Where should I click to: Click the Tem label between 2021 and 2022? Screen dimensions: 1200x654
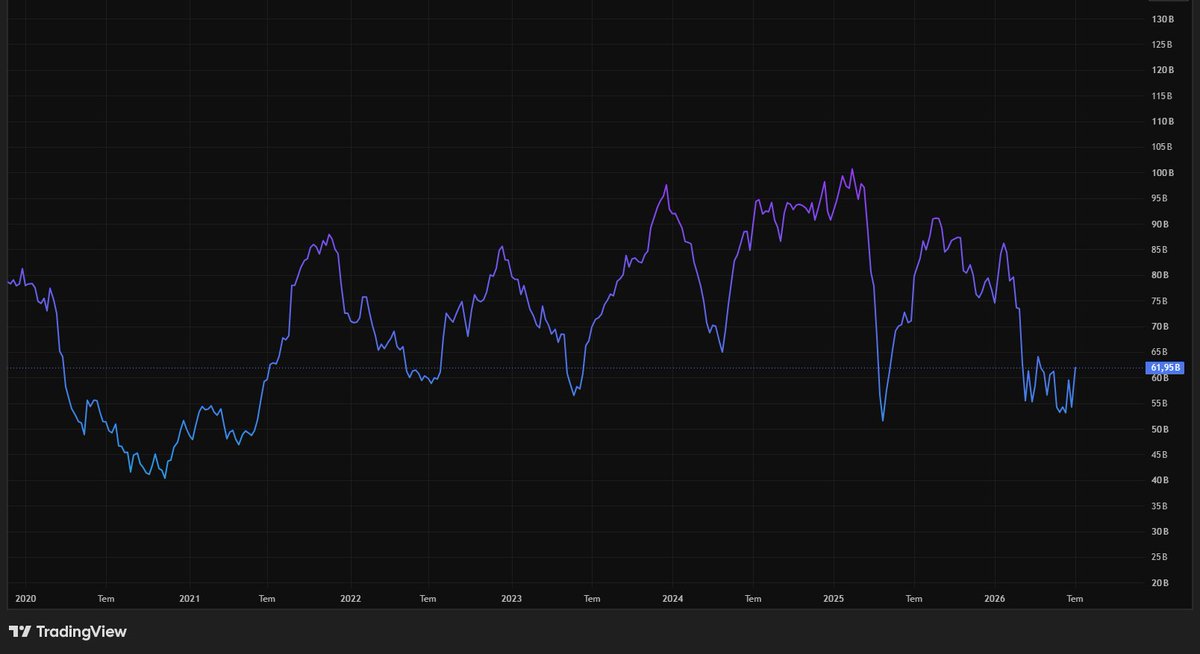pos(267,599)
